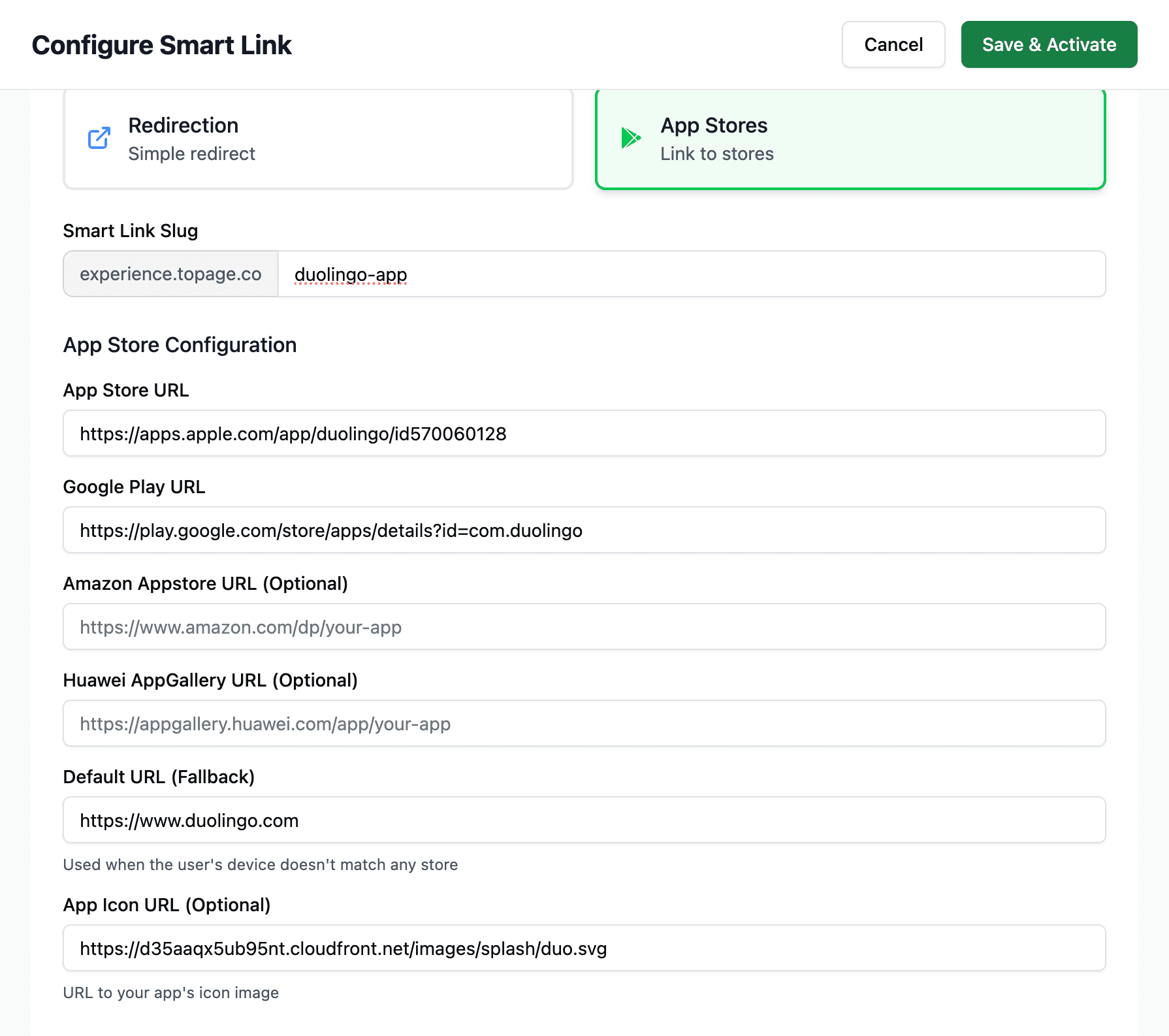Click Save & Activate button
1169x1036 pixels.
point(1049,44)
